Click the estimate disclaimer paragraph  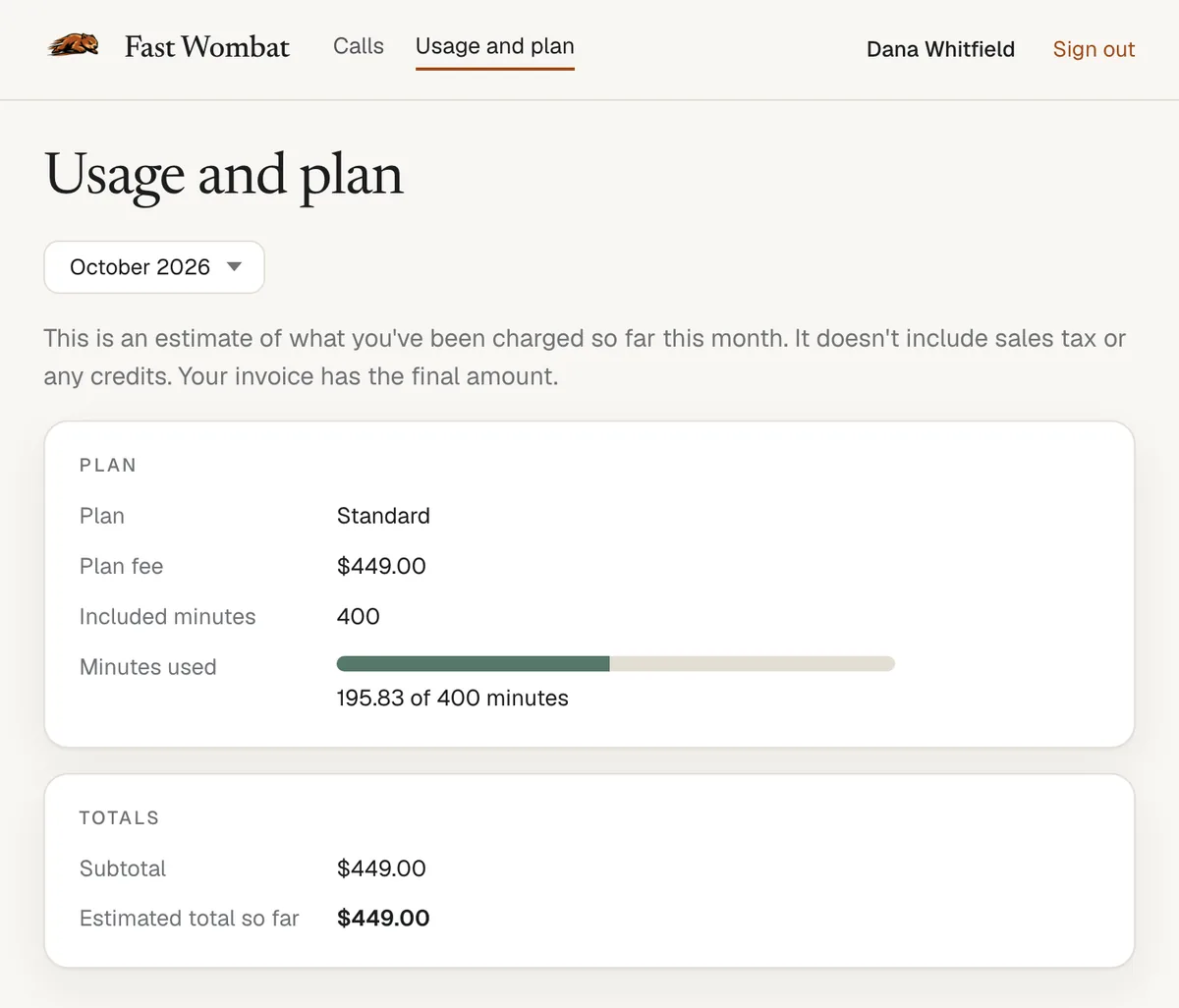585,358
